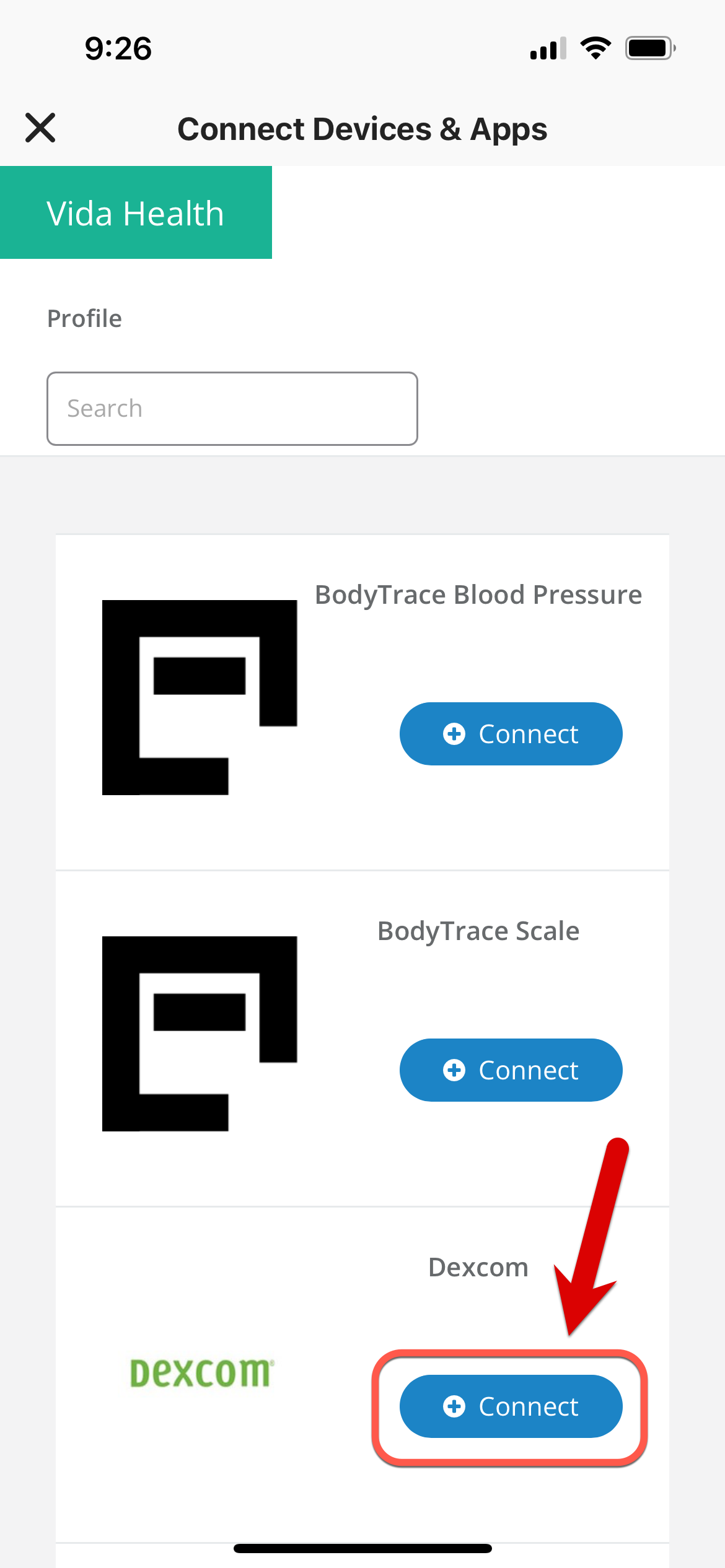
Task: Tap the Connect Devices & Apps heading
Action: [x=362, y=129]
